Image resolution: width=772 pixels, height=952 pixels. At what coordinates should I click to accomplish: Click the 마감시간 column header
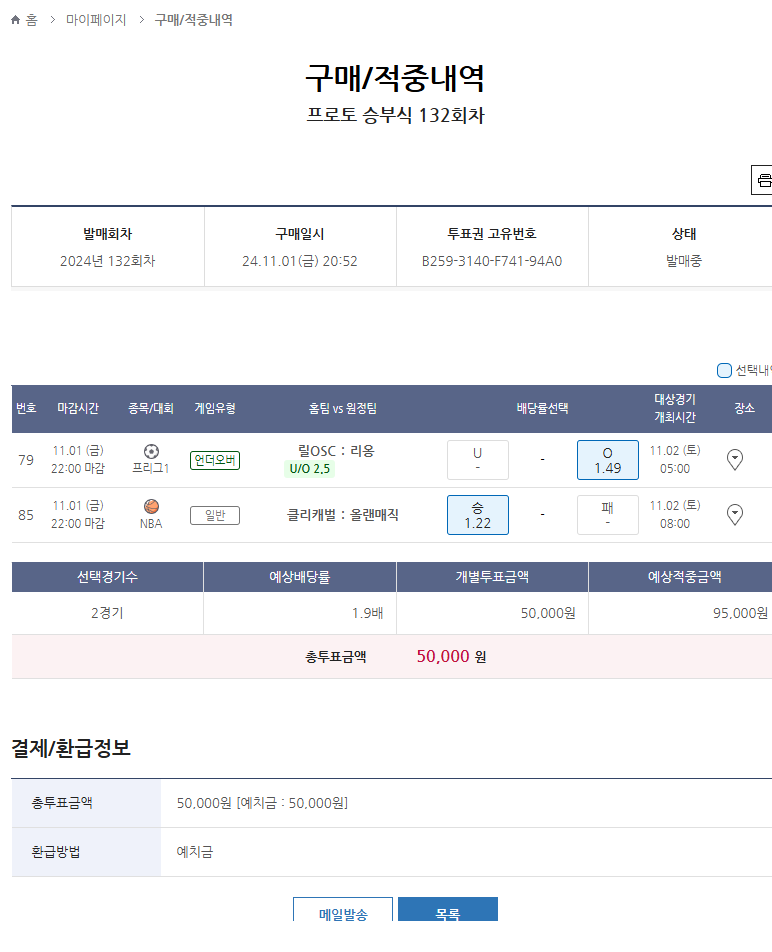[78, 408]
